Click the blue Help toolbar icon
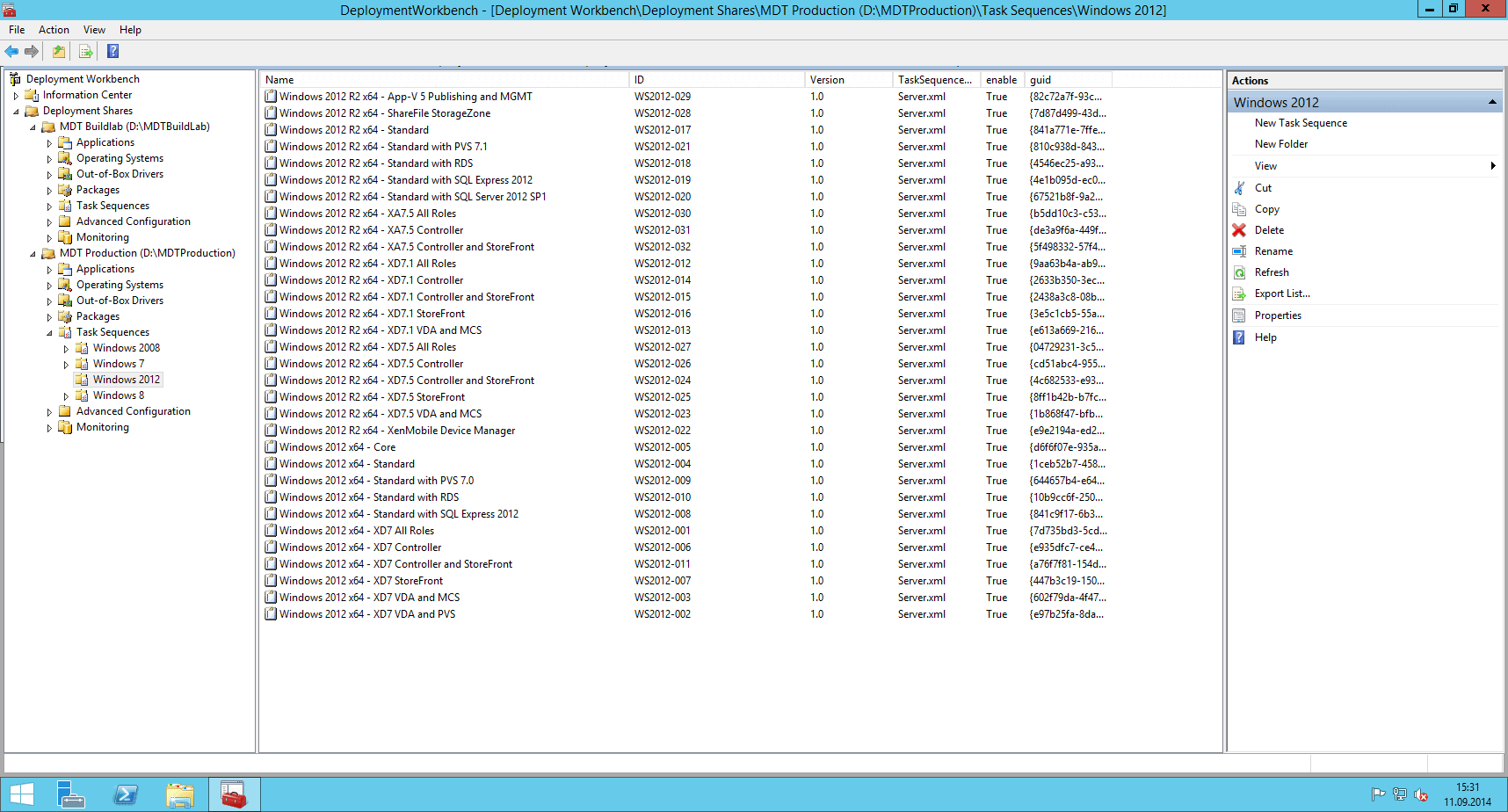 pyautogui.click(x=113, y=52)
